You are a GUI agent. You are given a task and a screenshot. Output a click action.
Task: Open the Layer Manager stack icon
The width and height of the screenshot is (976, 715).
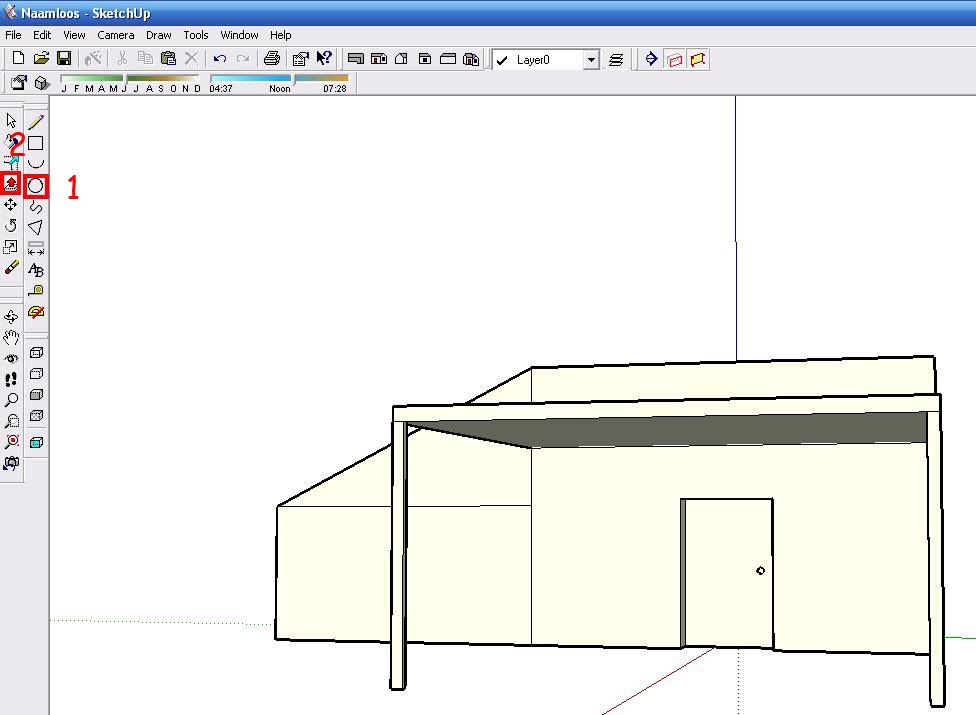(x=616, y=60)
